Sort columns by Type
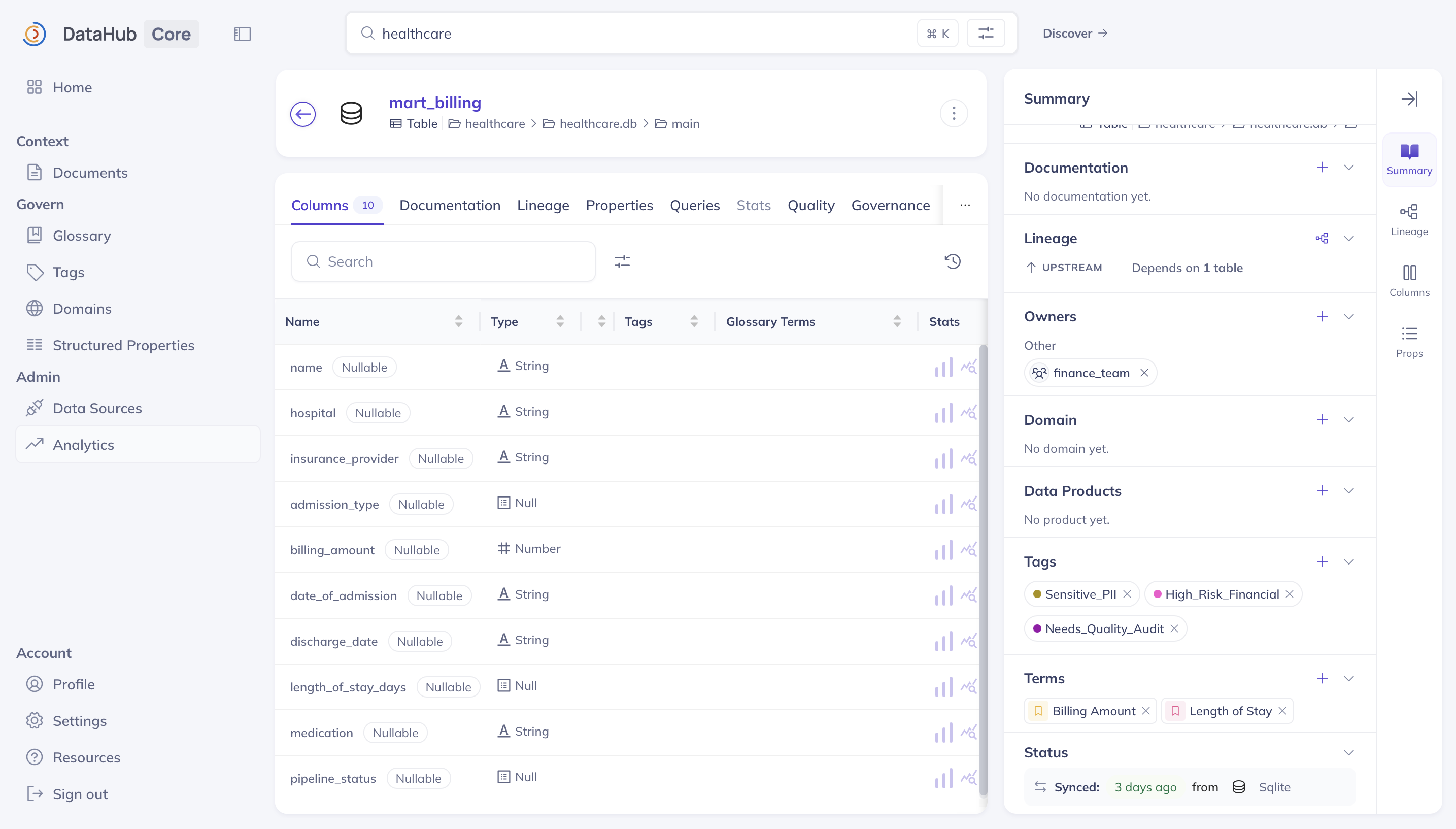Viewport: 1456px width, 829px height. coord(560,322)
